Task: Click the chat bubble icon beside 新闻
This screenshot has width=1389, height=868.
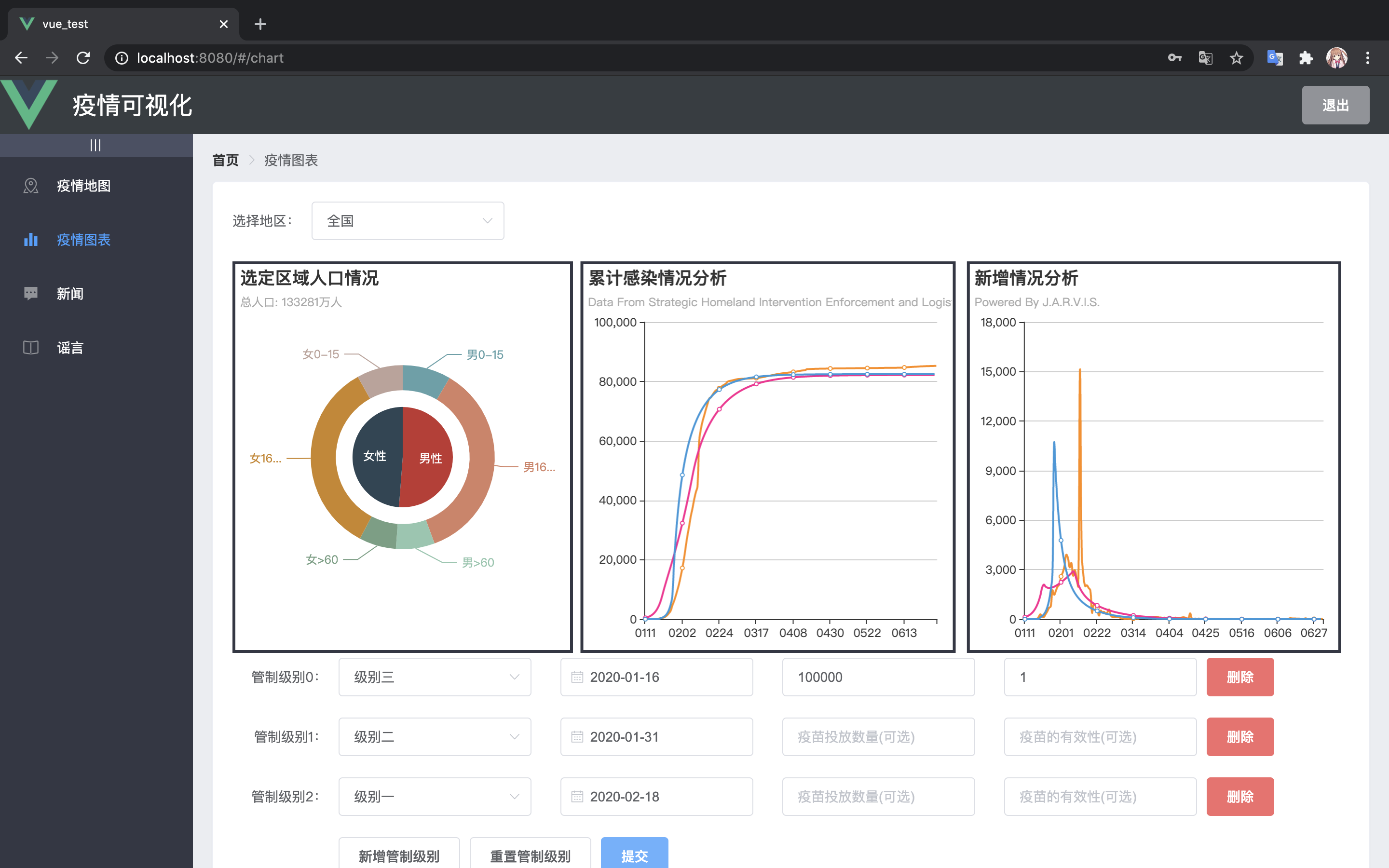Action: click(x=30, y=293)
